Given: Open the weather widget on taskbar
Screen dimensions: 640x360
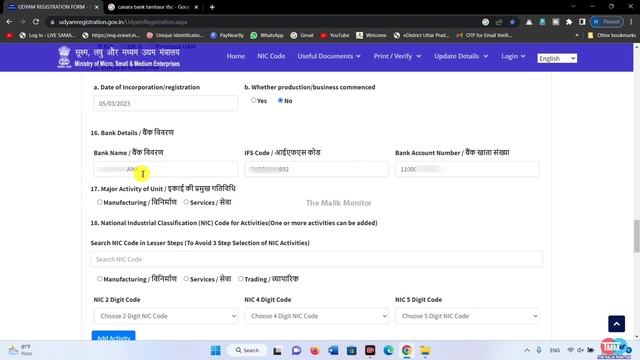Looking at the screenshot, I should (20, 350).
